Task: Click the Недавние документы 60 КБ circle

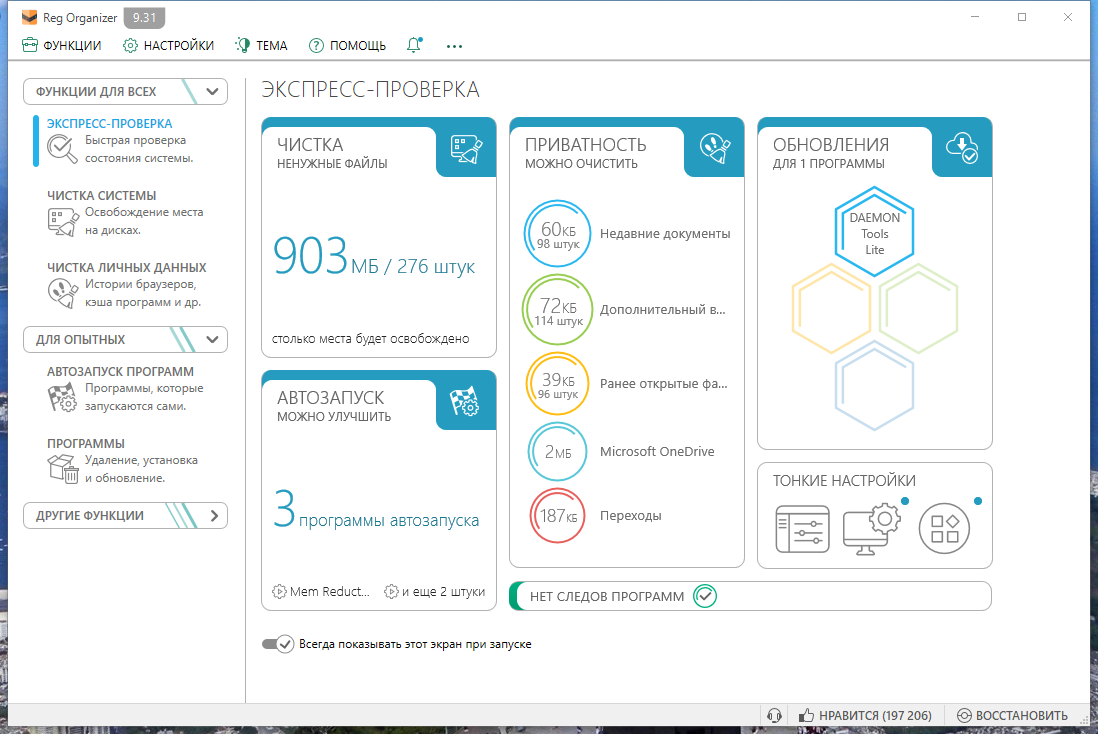Action: 557,233
